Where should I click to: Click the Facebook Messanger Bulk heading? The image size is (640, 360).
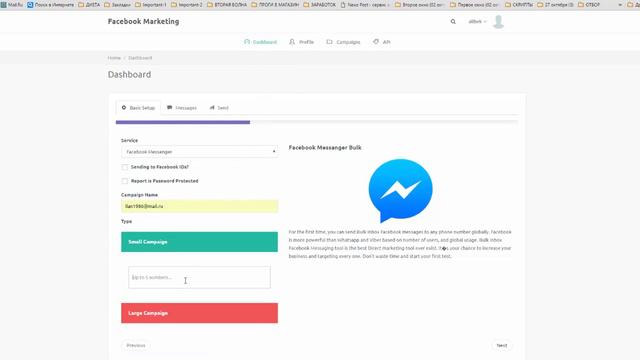pos(325,148)
